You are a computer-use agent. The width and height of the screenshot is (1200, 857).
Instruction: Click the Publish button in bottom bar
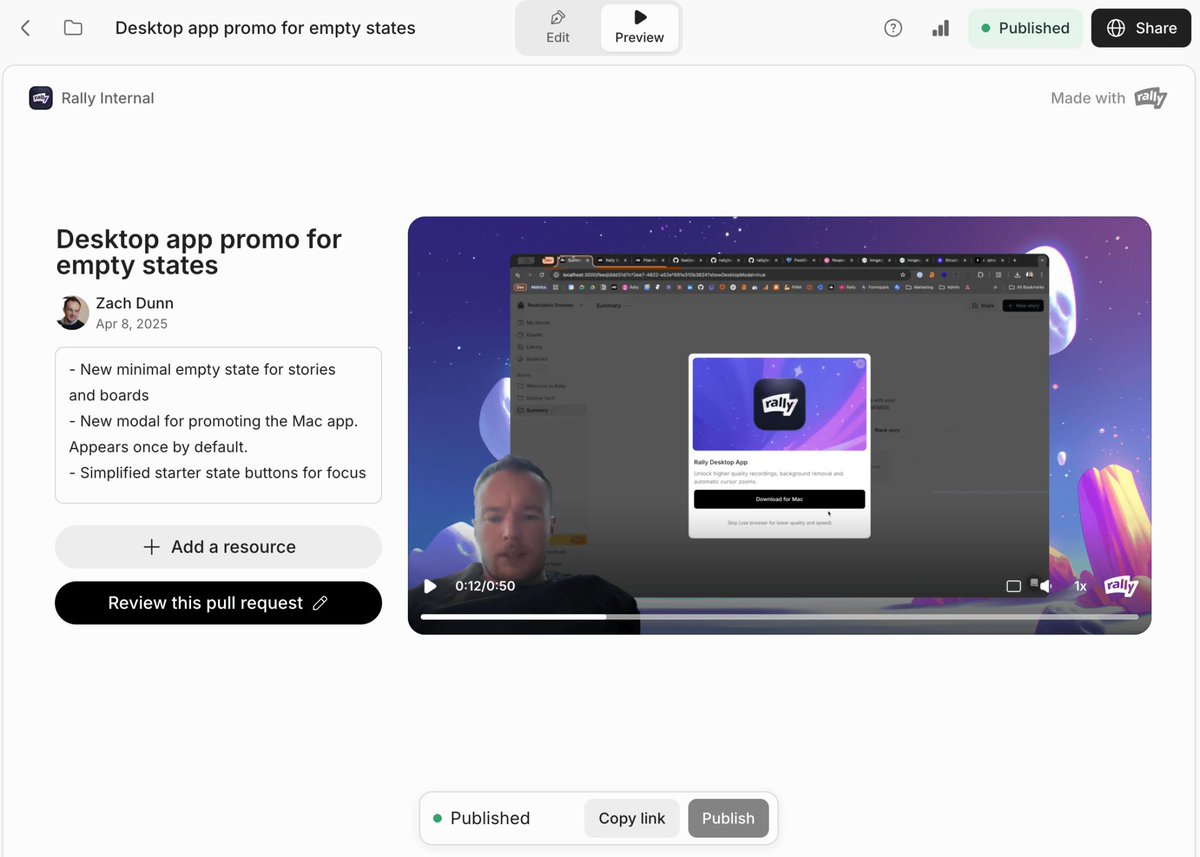click(728, 818)
